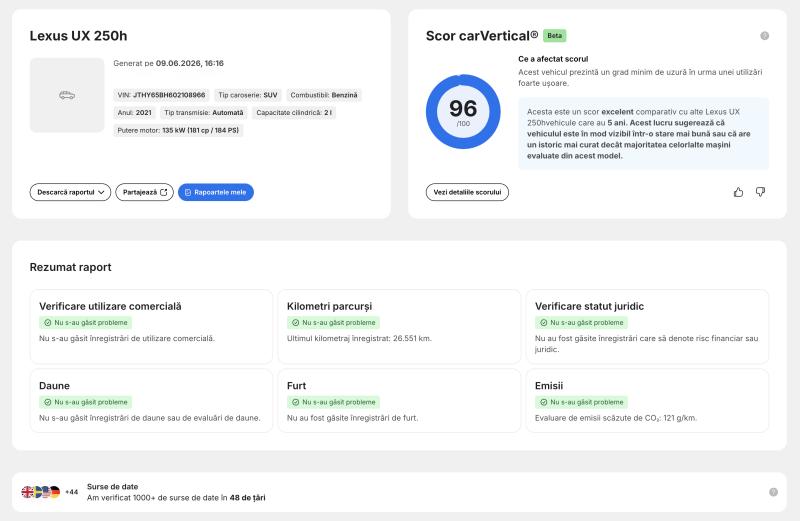Open the Descarcă raportul dropdown

[x=70, y=192]
